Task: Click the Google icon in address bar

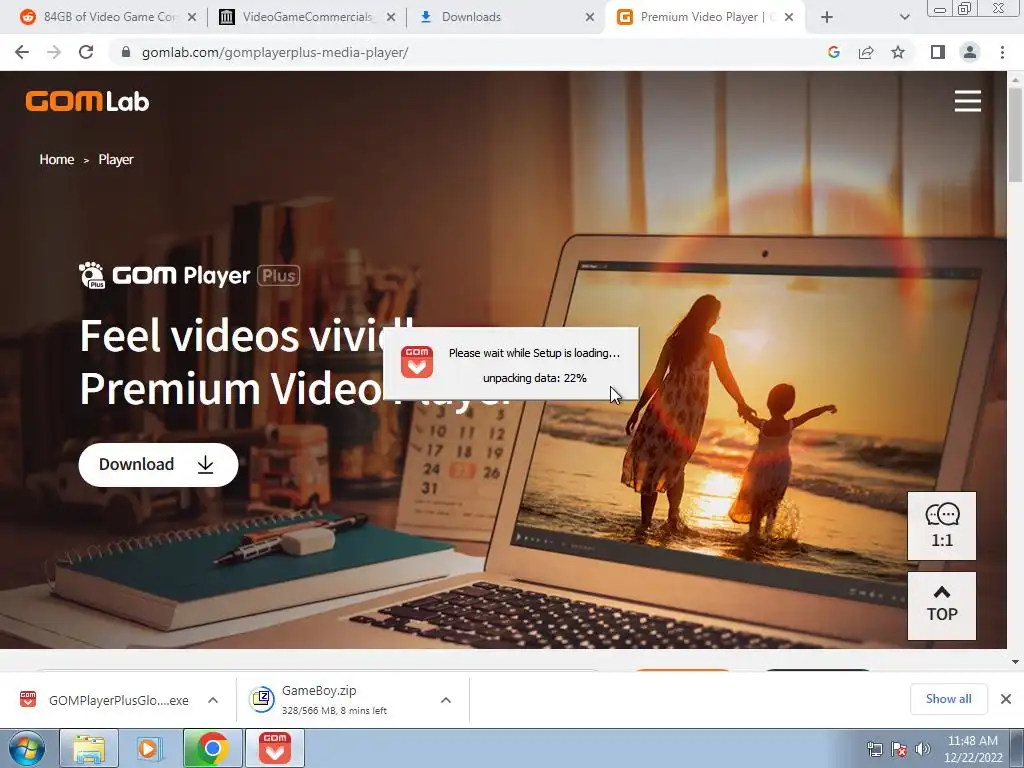Action: tap(833, 52)
